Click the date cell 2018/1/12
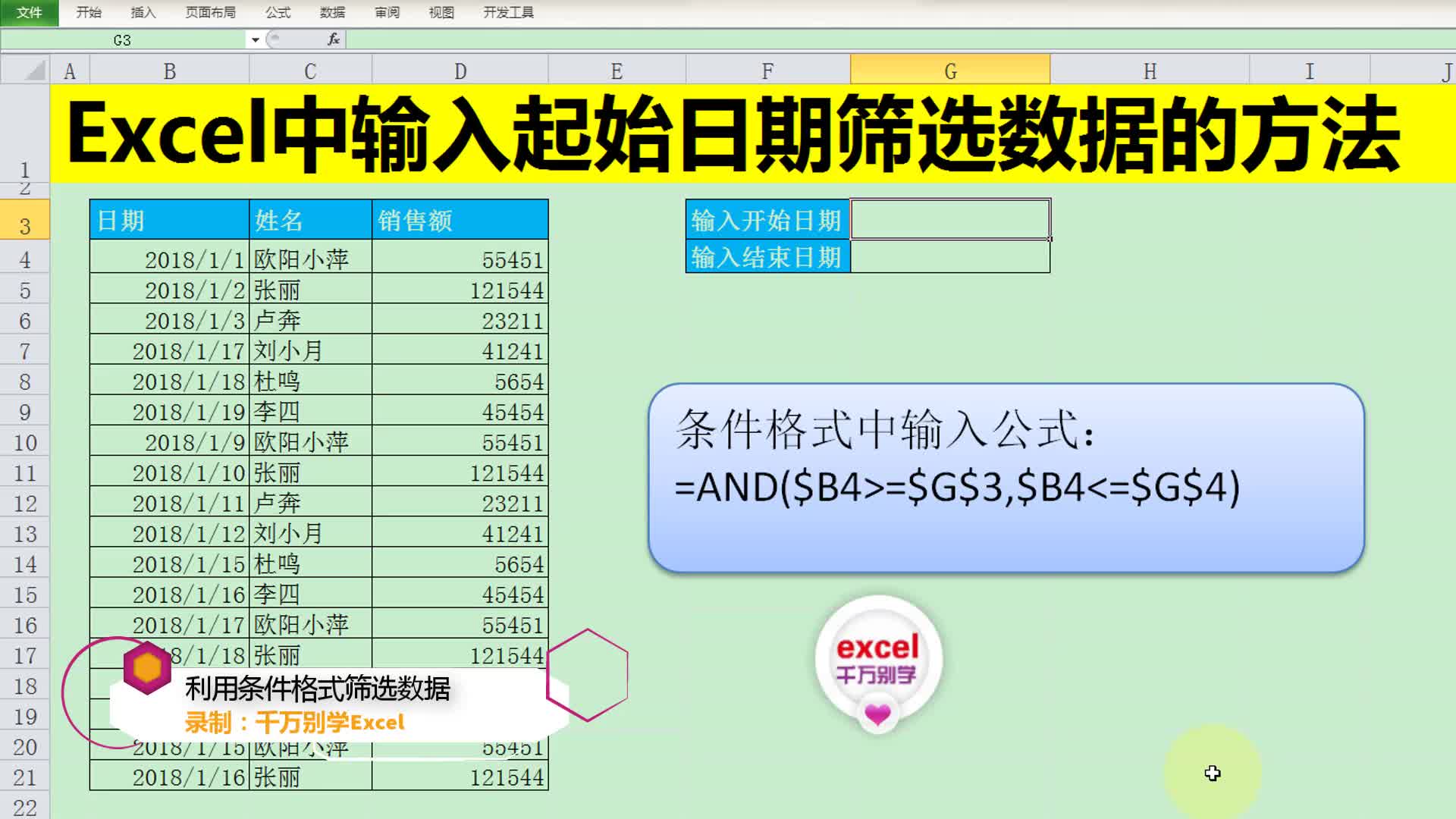The image size is (1456, 819). (x=170, y=533)
